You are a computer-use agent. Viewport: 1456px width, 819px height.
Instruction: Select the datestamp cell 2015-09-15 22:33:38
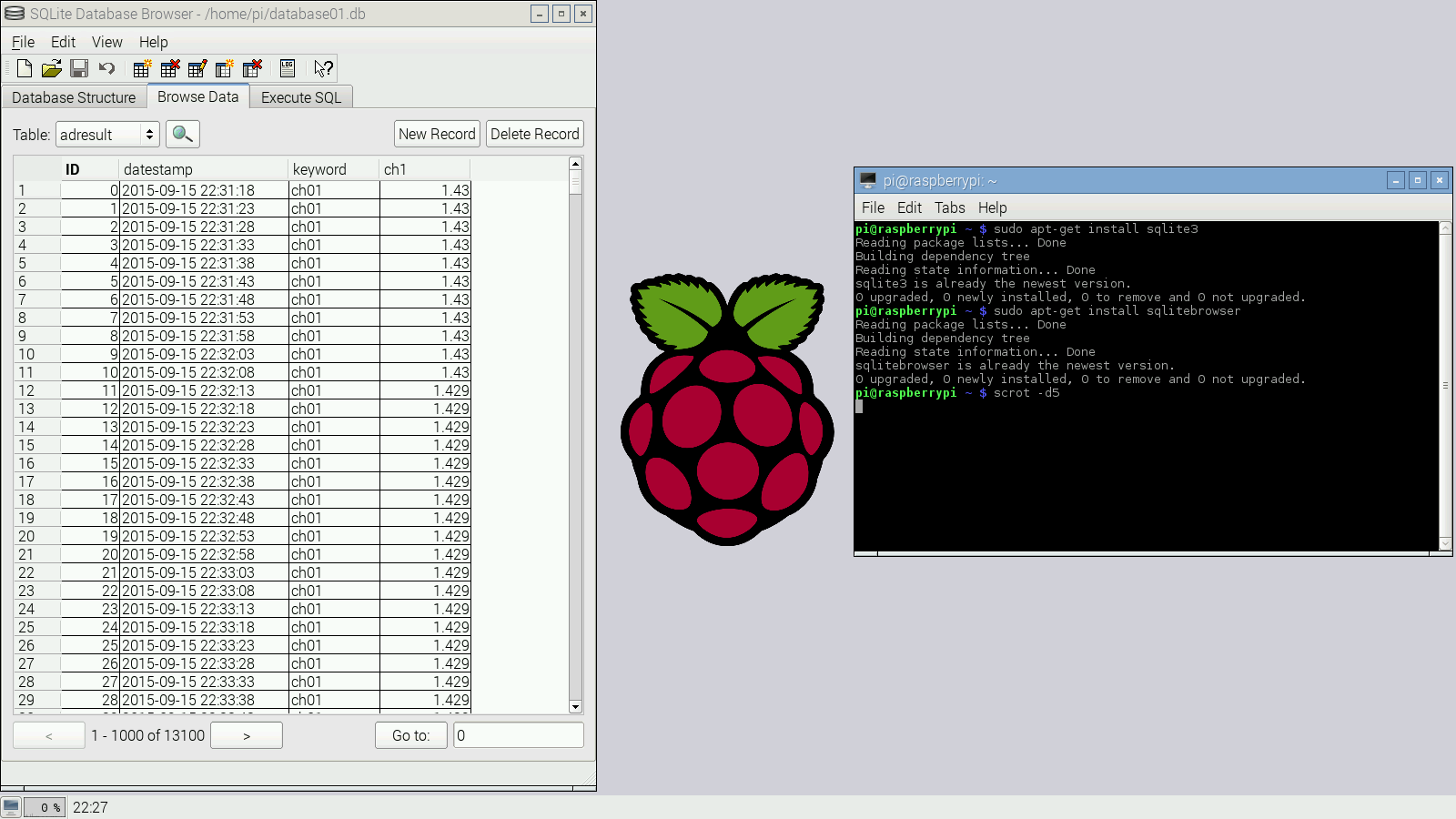pyautogui.click(x=204, y=700)
